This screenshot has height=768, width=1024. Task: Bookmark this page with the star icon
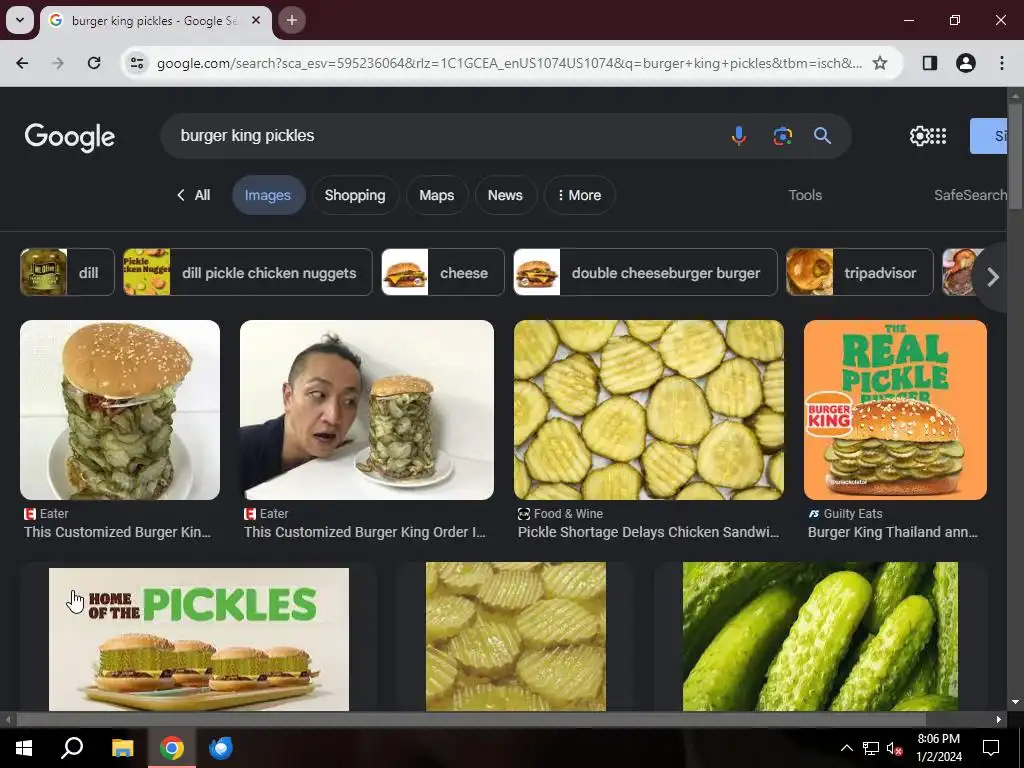click(x=880, y=63)
